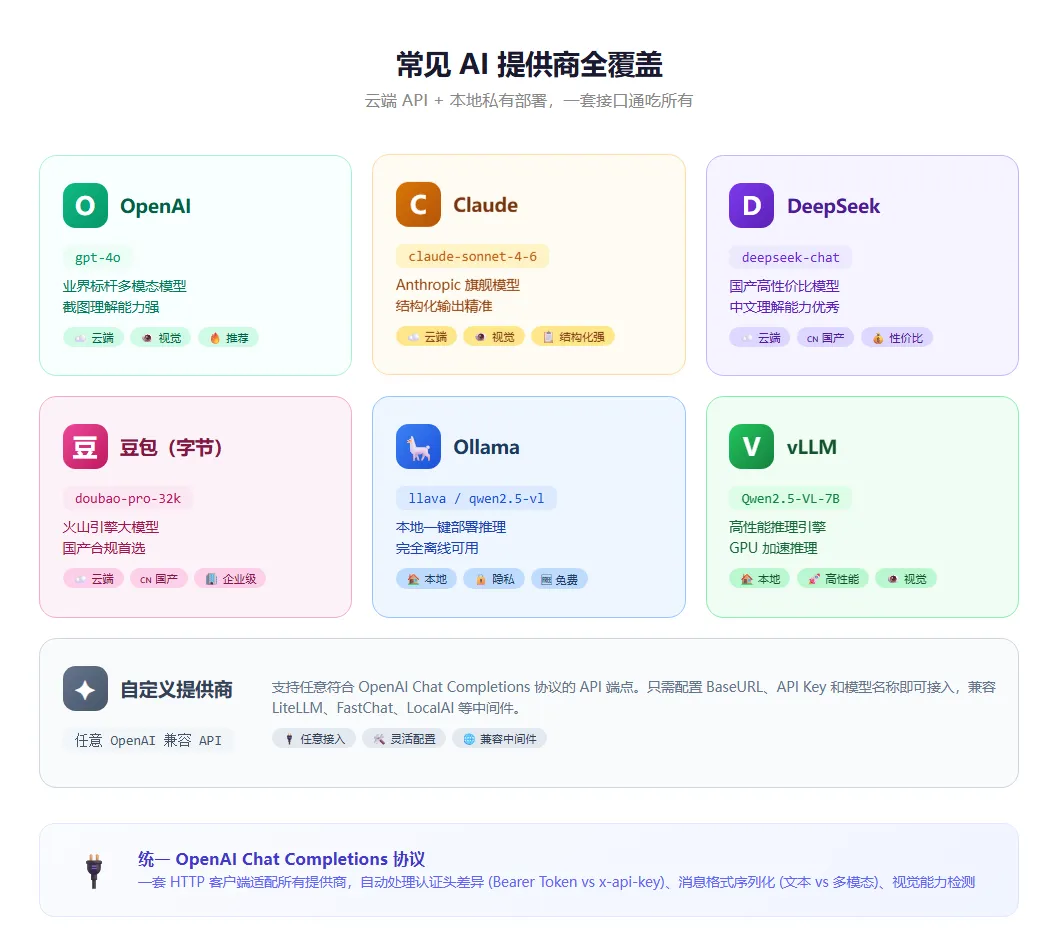Click the claude-sonnet-4-6 model chip
This screenshot has height=939, width=1062.
coord(472,256)
